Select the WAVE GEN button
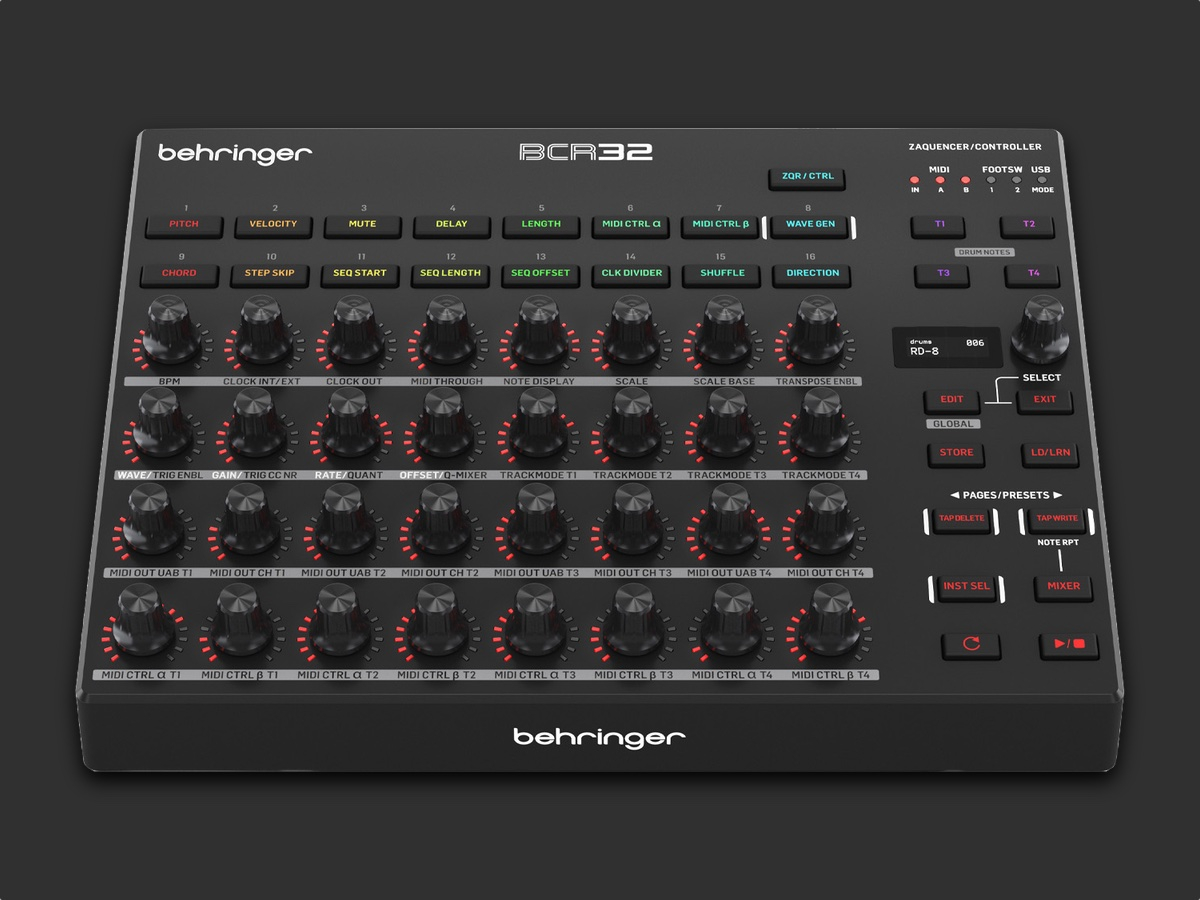This screenshot has height=900, width=1200. pos(810,225)
